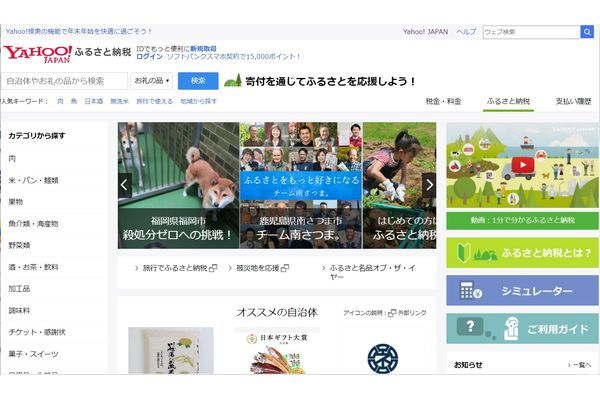Click the question mark icon on ご利用ガイド
This screenshot has height=400, width=600.
click(470, 327)
